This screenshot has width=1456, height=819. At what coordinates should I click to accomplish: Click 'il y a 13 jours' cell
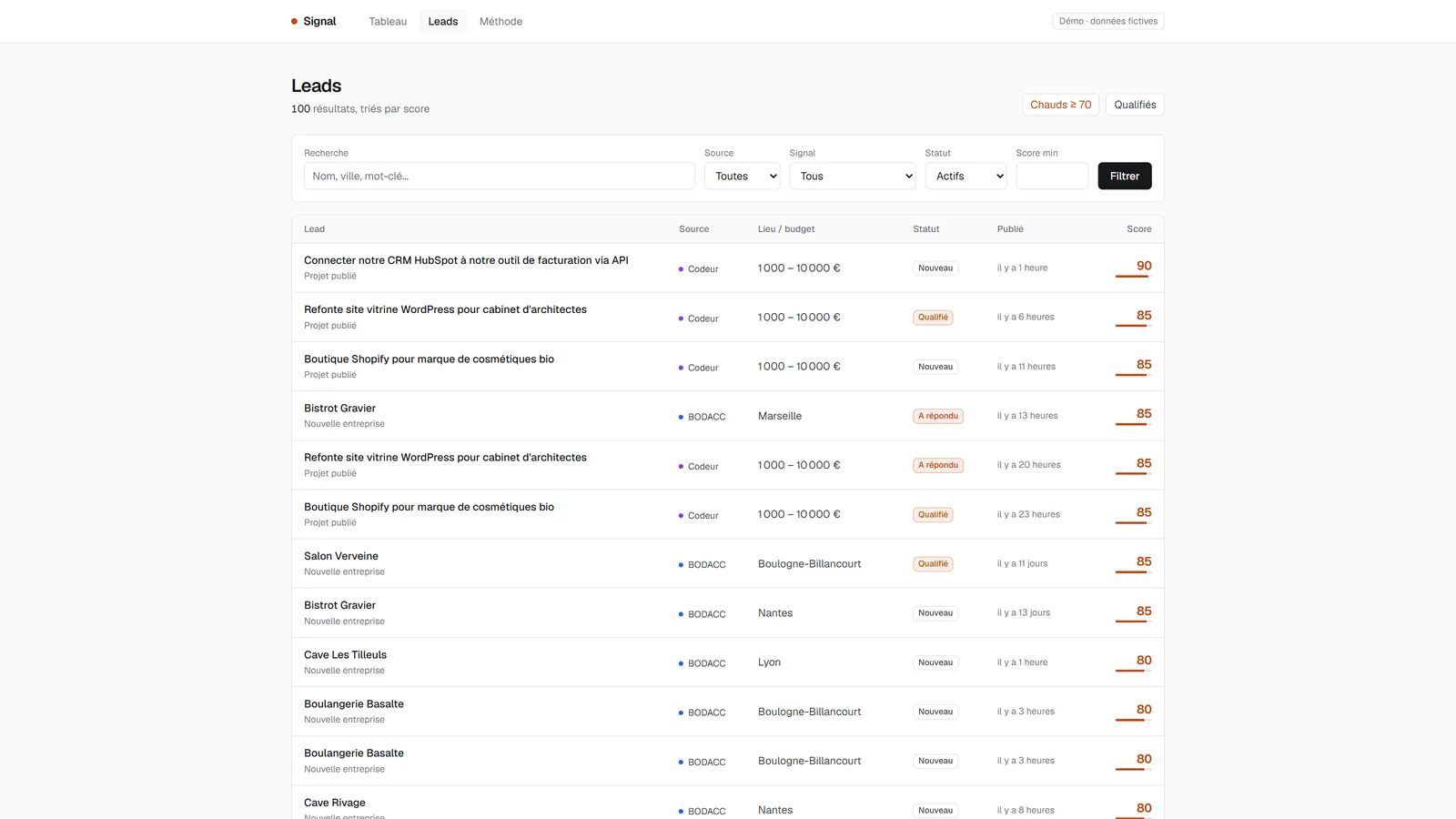pyautogui.click(x=1023, y=613)
